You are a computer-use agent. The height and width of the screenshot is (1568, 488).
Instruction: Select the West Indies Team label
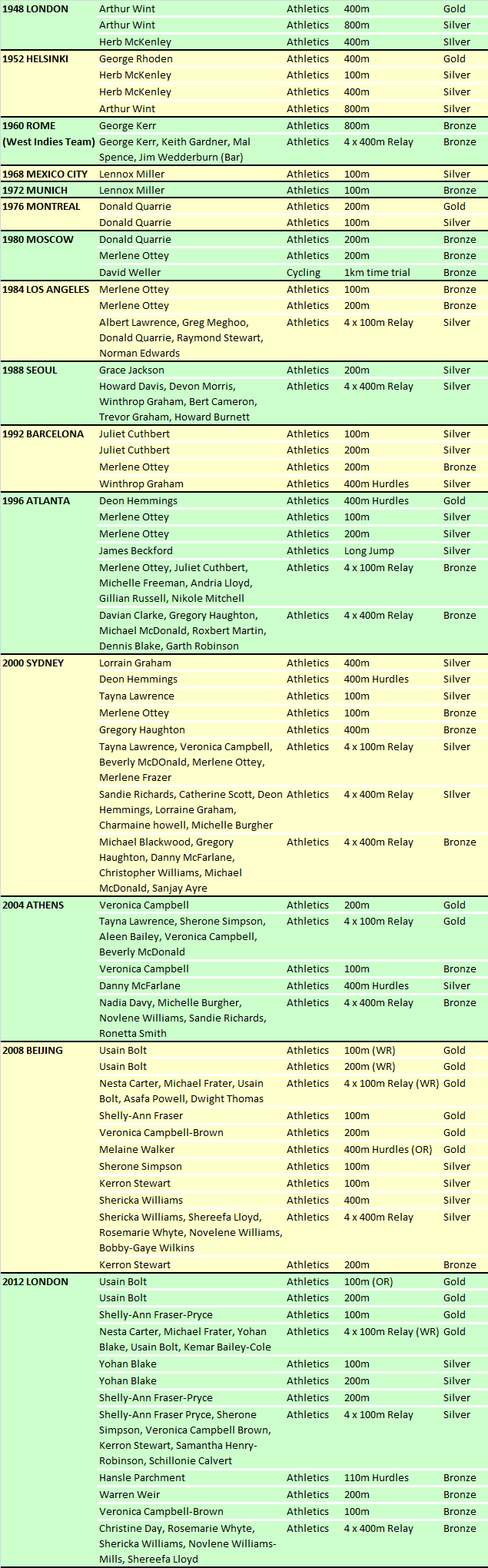tap(48, 142)
